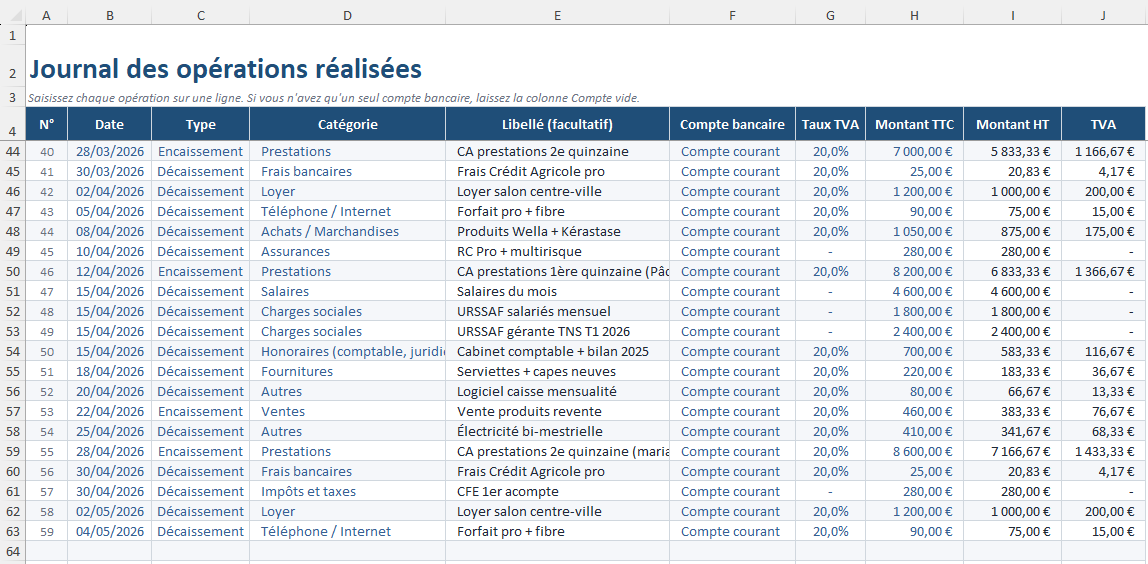Viewport: 1148px width, 564px height.
Task: Select the Taux TVA header cell
Action: 830,125
